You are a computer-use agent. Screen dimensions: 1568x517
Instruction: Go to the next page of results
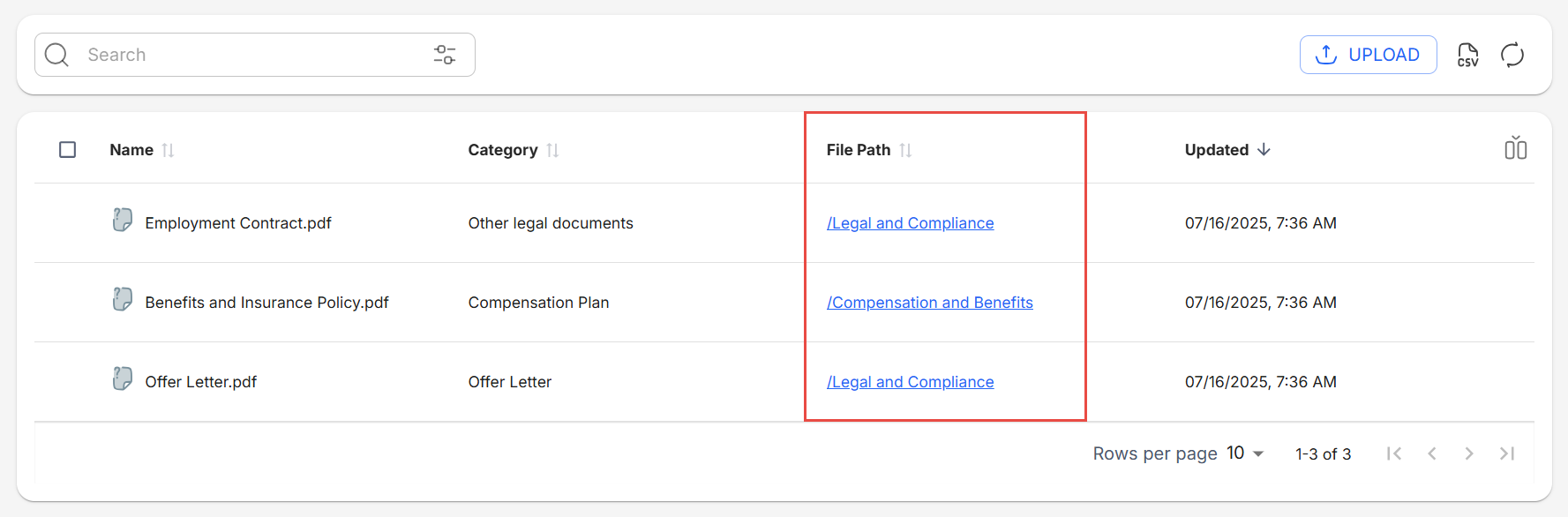click(1468, 453)
